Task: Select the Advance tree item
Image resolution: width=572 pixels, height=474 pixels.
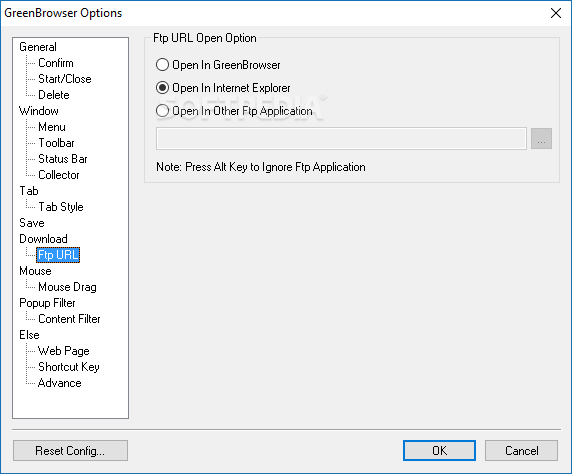Action: pos(59,383)
